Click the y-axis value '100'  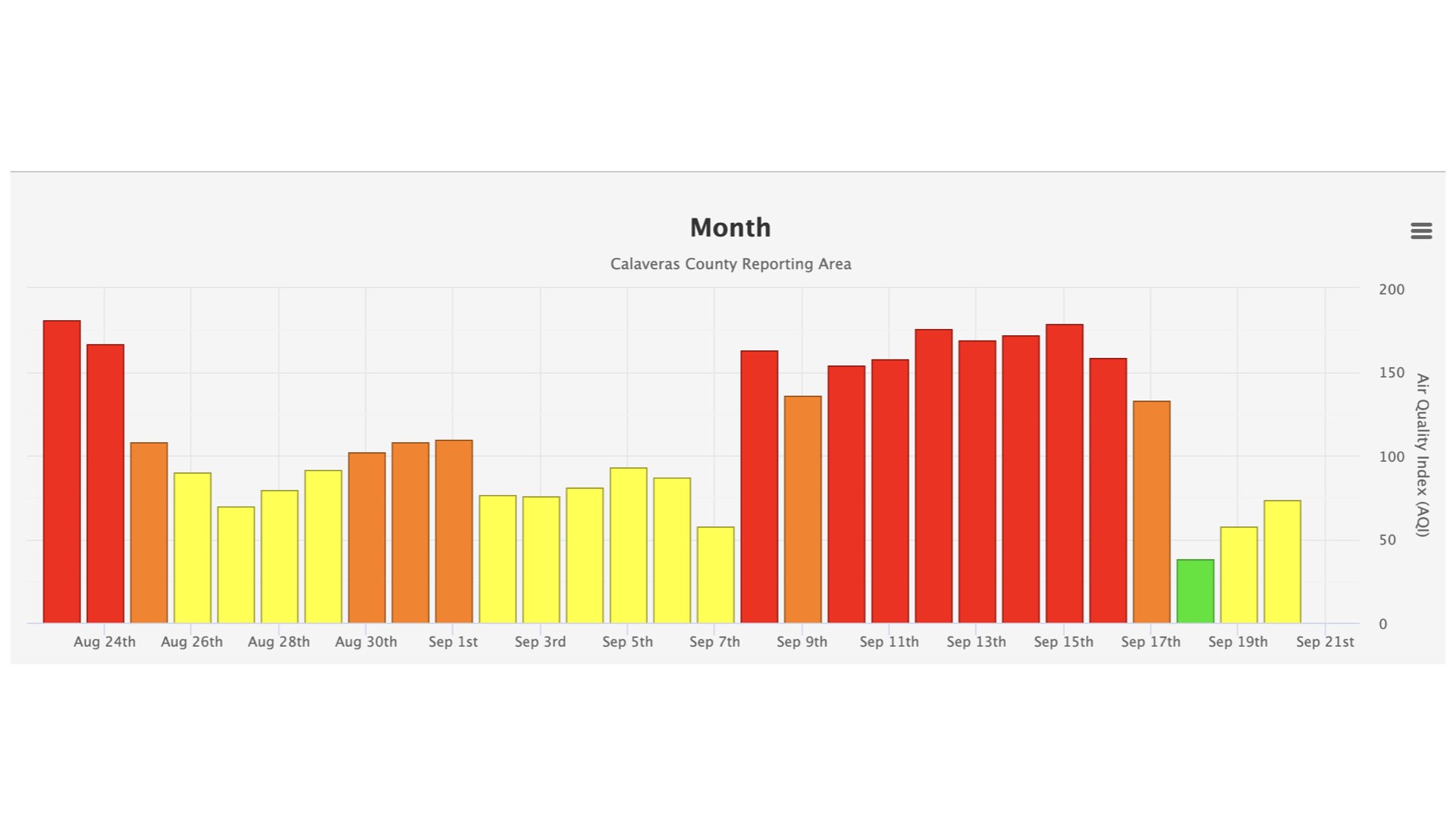tap(1392, 457)
